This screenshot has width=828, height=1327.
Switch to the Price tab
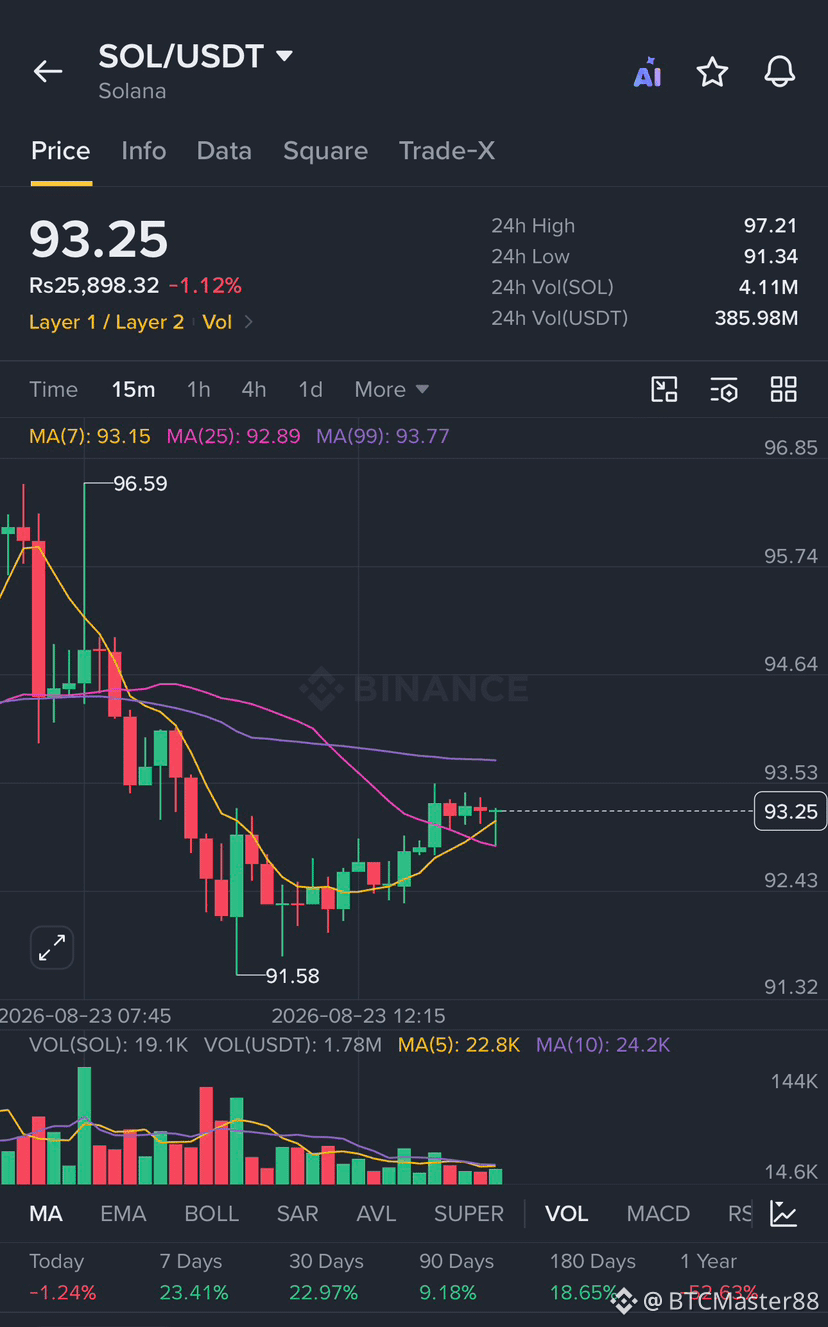[61, 151]
